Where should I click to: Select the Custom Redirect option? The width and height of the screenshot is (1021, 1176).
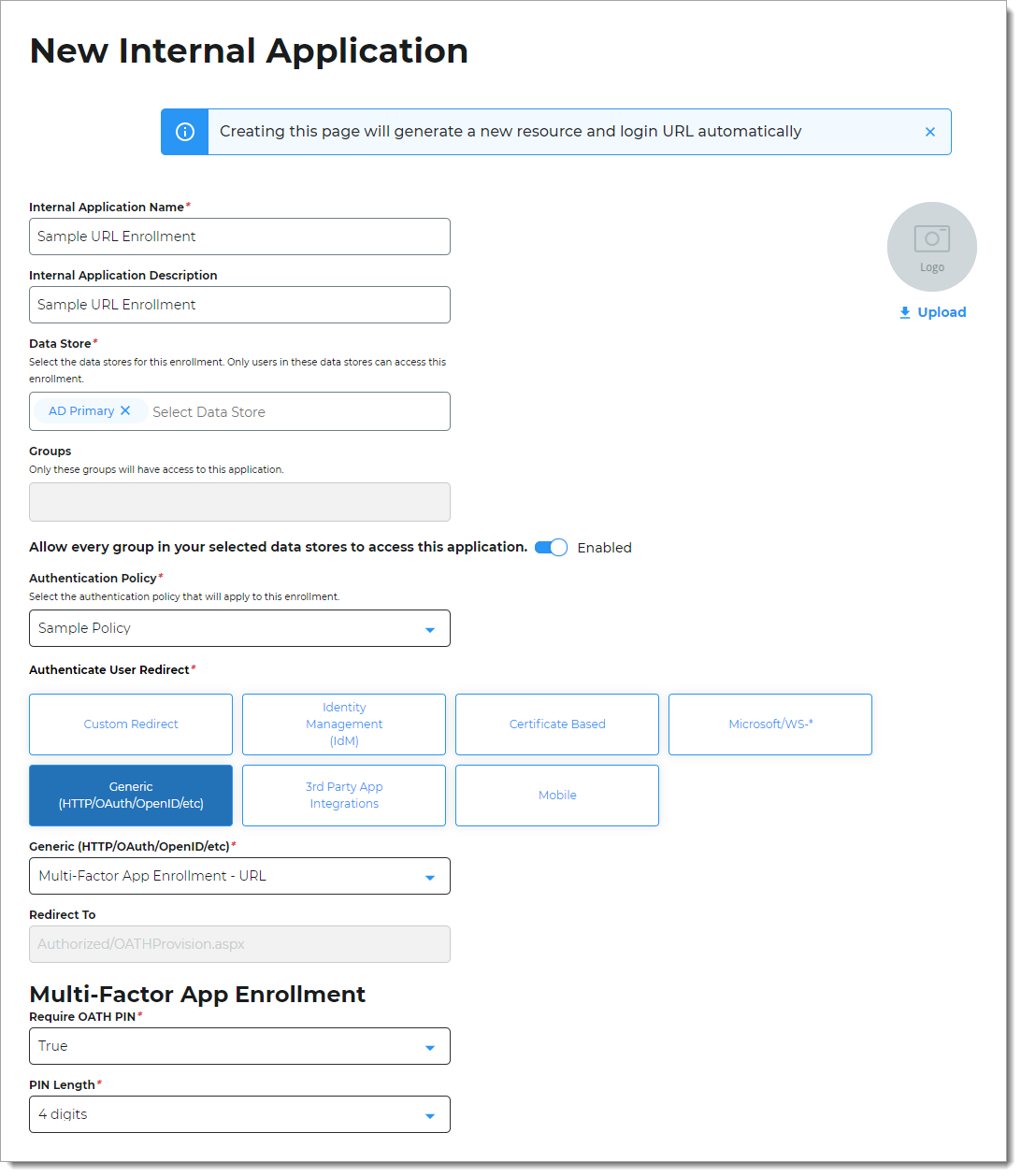click(x=130, y=724)
